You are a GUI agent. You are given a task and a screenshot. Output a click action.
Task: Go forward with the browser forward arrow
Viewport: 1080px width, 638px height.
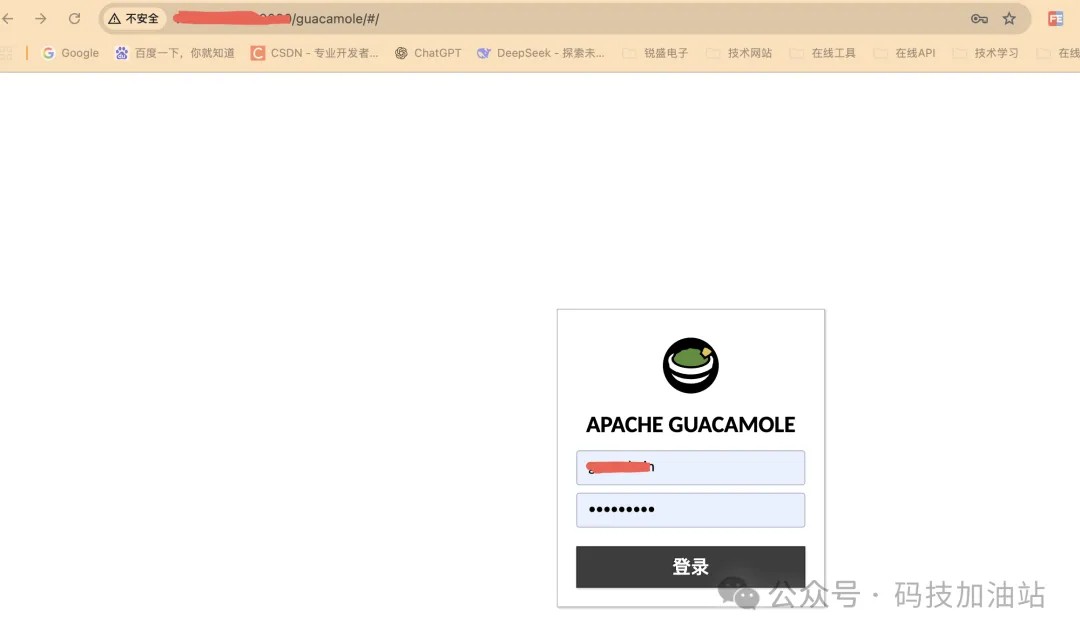[x=41, y=19]
